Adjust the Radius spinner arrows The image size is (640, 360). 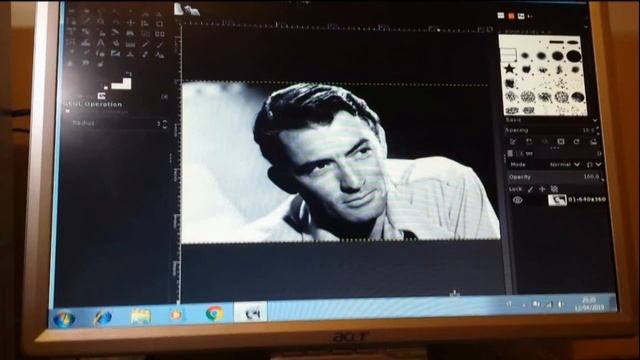click(164, 124)
